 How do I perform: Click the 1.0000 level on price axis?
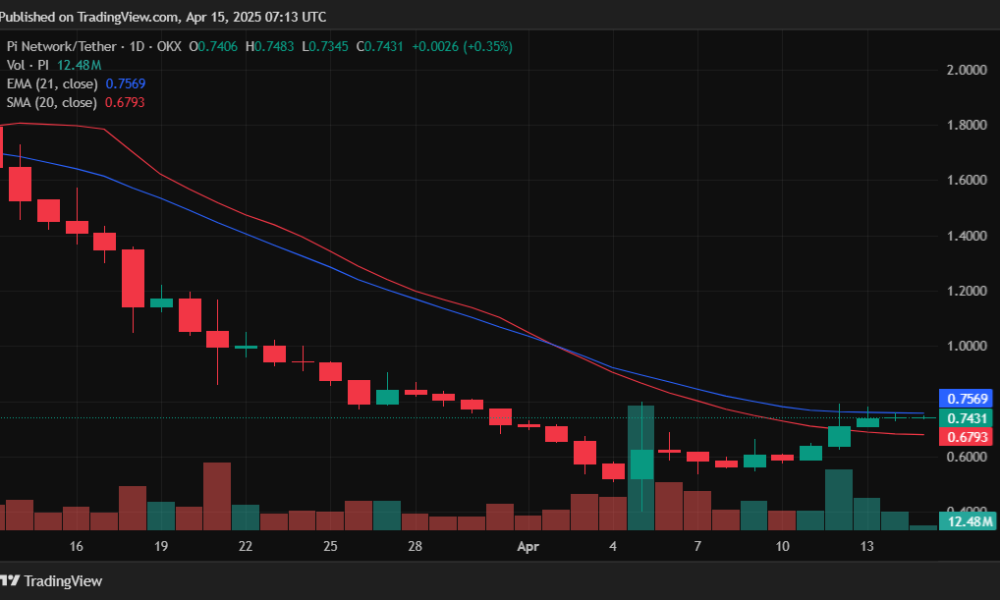coord(967,346)
